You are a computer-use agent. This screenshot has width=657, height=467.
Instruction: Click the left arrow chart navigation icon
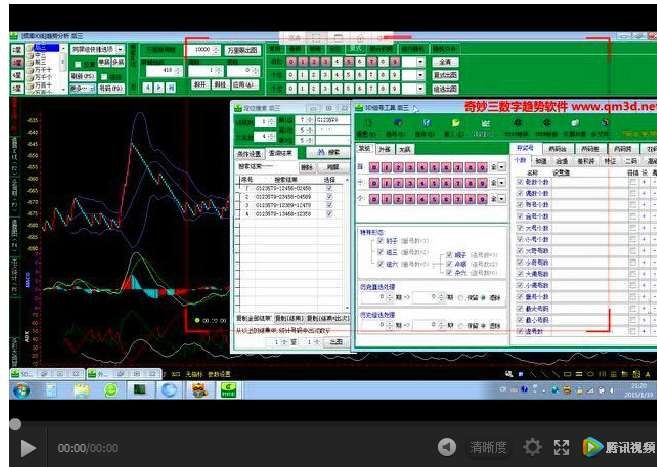pyautogui.click(x=146, y=88)
